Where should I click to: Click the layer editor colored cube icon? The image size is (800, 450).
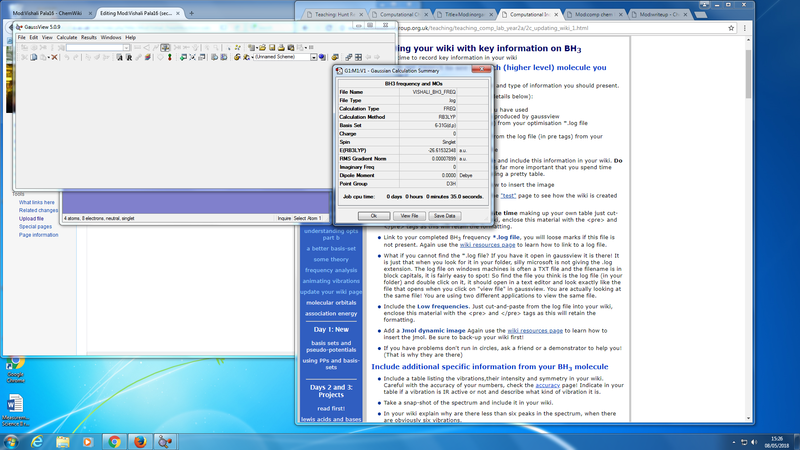click(148, 57)
